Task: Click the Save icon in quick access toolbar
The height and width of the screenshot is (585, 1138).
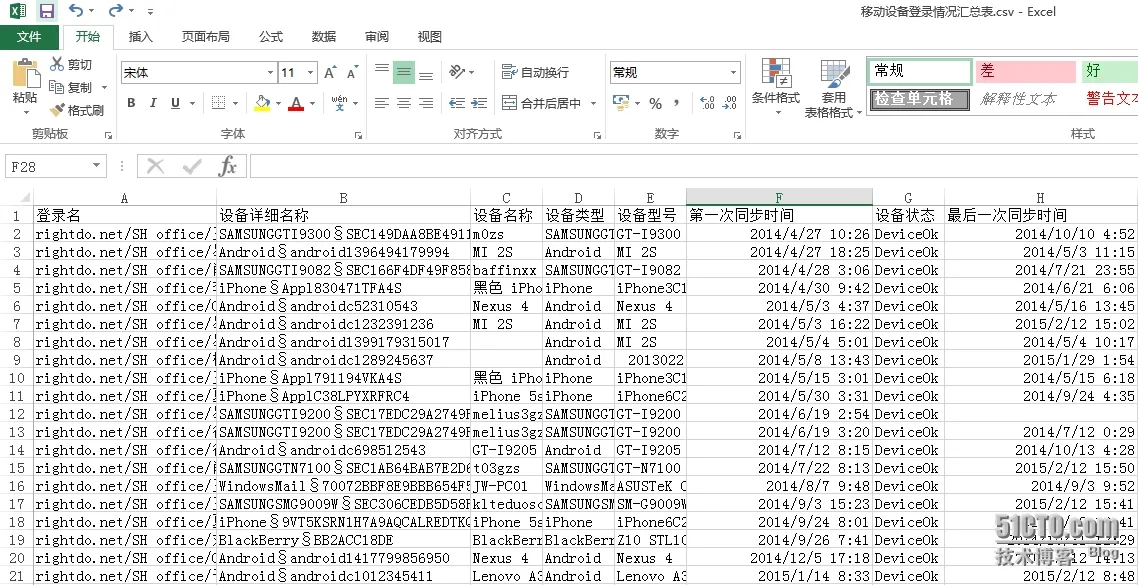Action: click(x=46, y=11)
